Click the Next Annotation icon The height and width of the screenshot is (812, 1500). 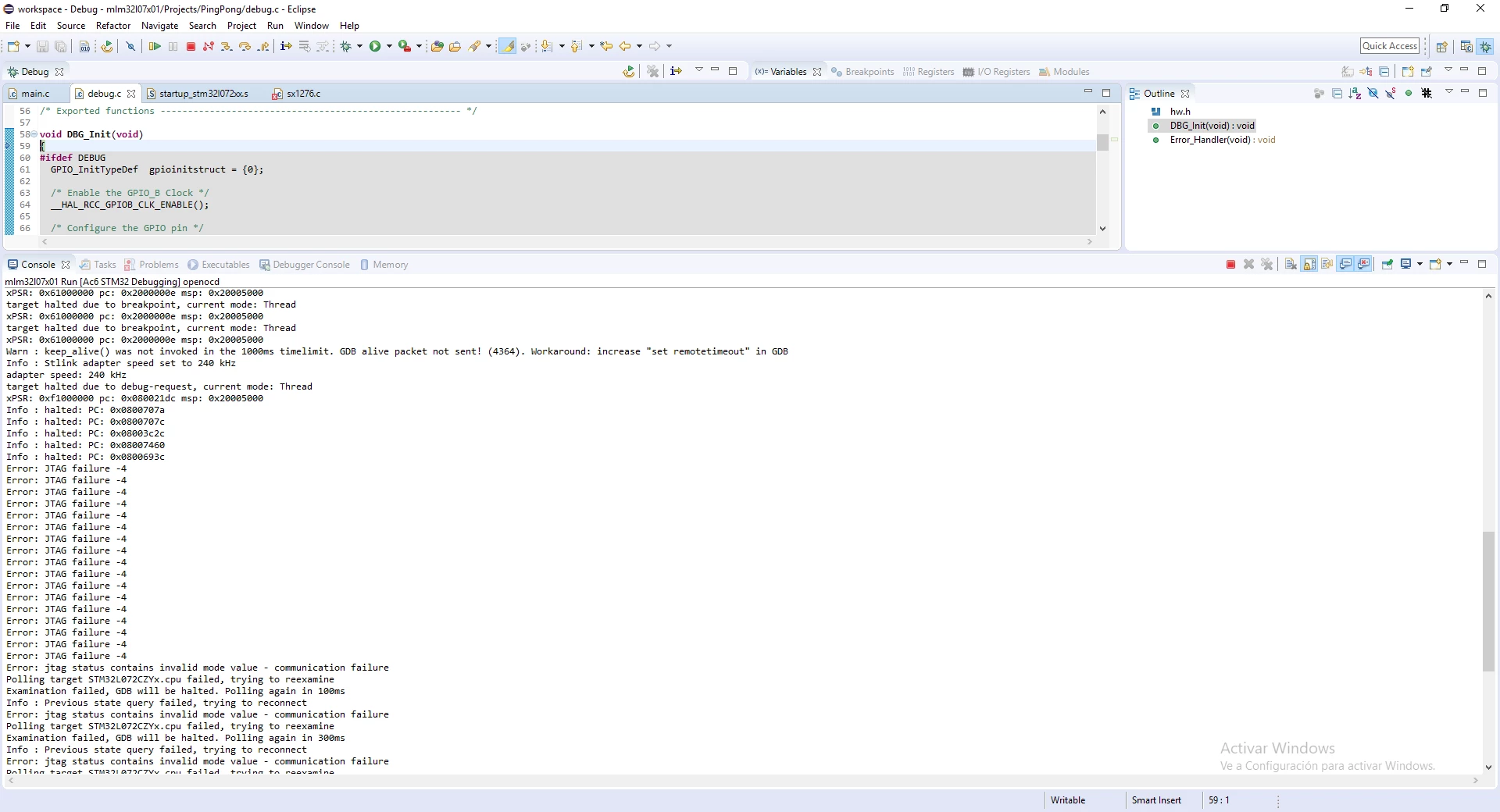547,47
